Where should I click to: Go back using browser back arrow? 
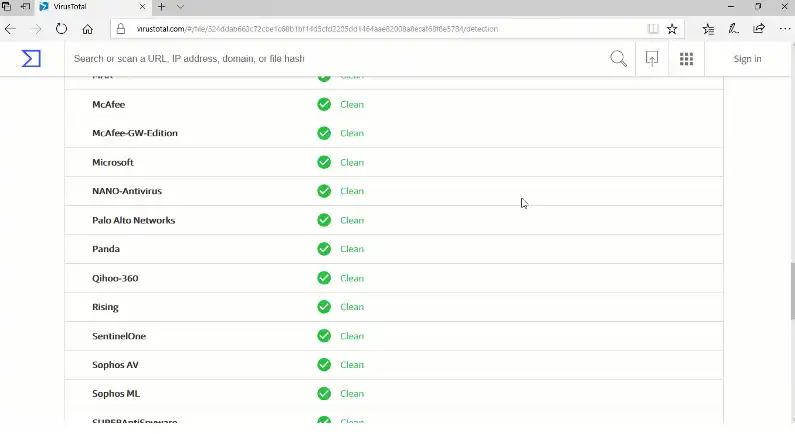[x=10, y=29]
